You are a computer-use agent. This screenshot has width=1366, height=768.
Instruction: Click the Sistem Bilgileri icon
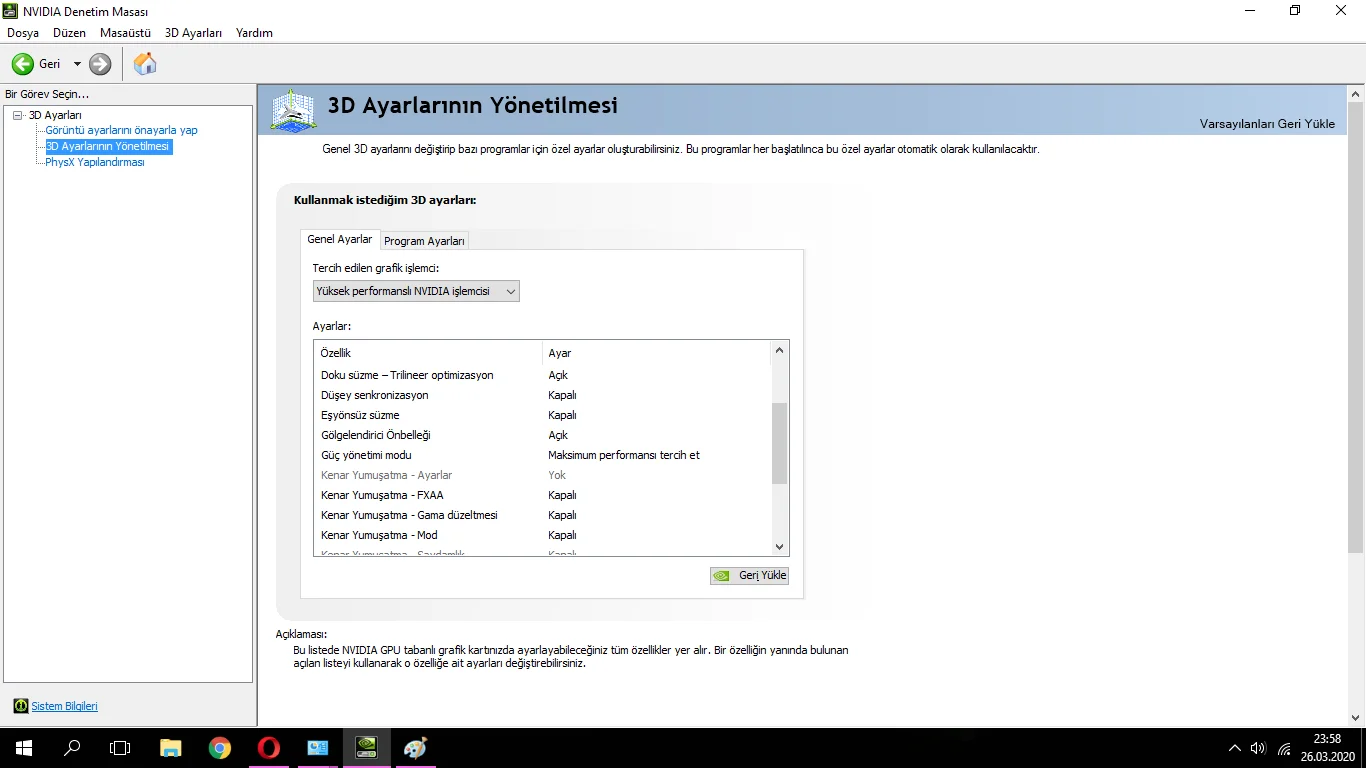coord(21,706)
